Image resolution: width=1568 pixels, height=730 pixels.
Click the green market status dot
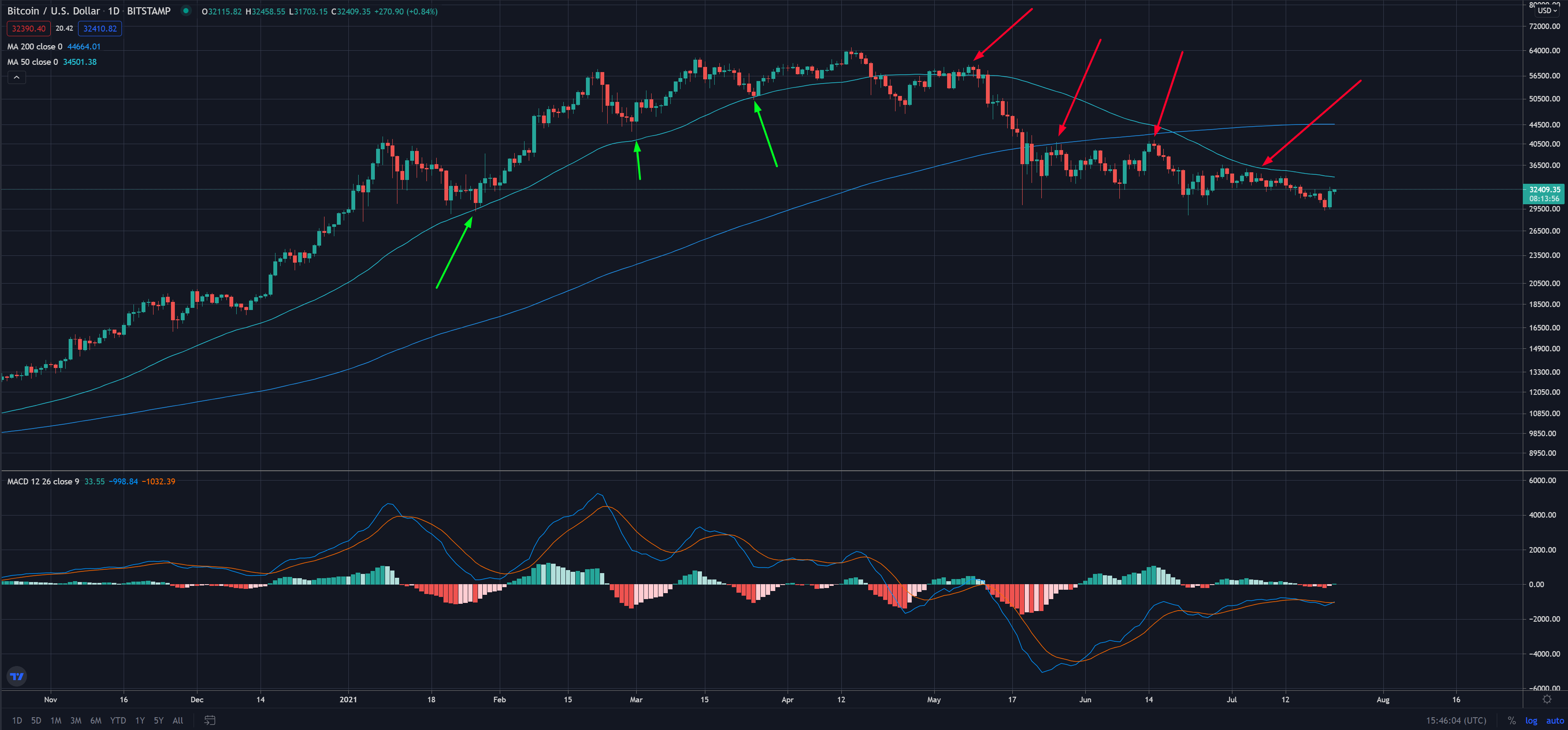(x=185, y=11)
